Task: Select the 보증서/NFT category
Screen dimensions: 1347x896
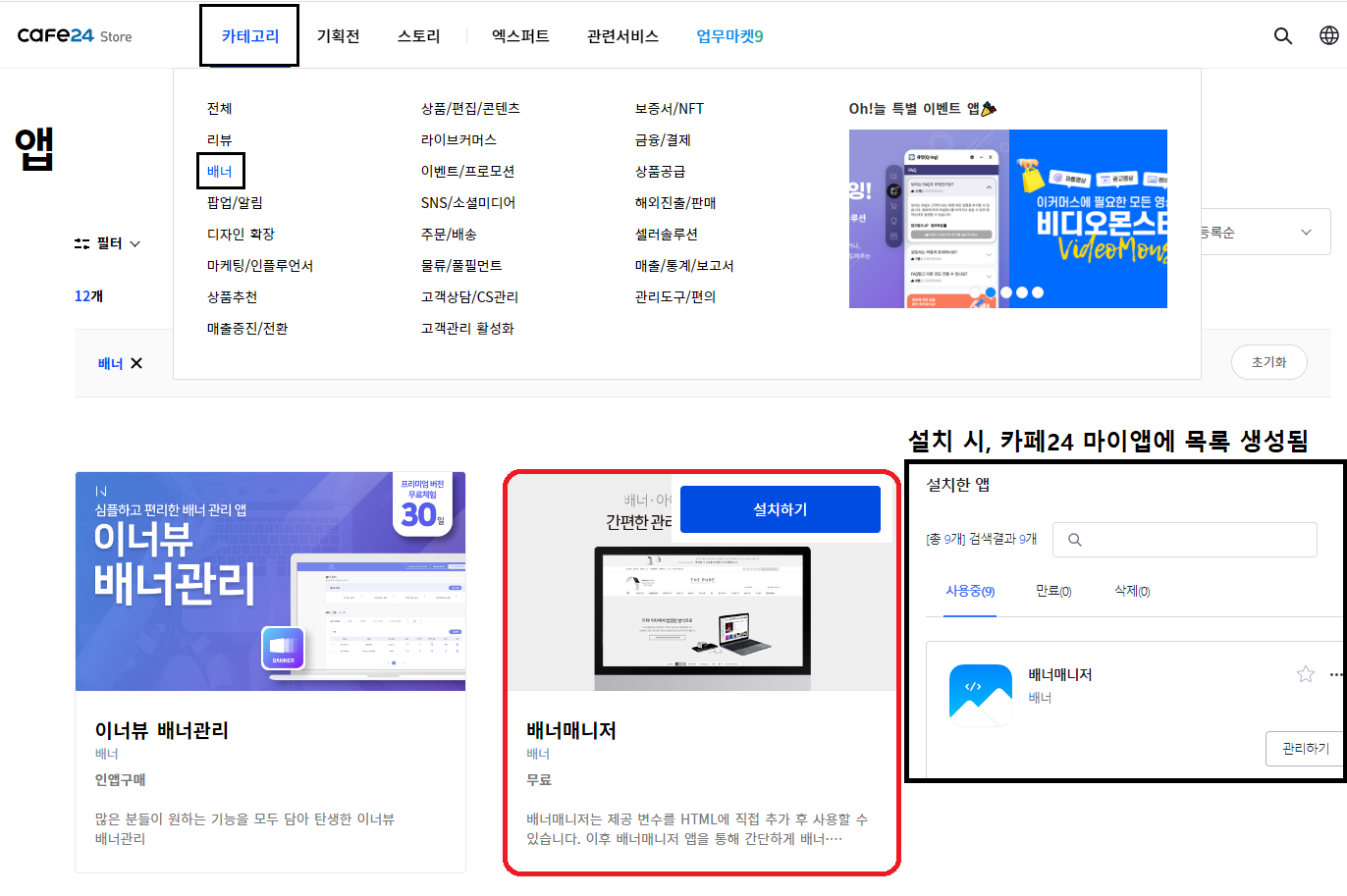Action: click(x=669, y=108)
